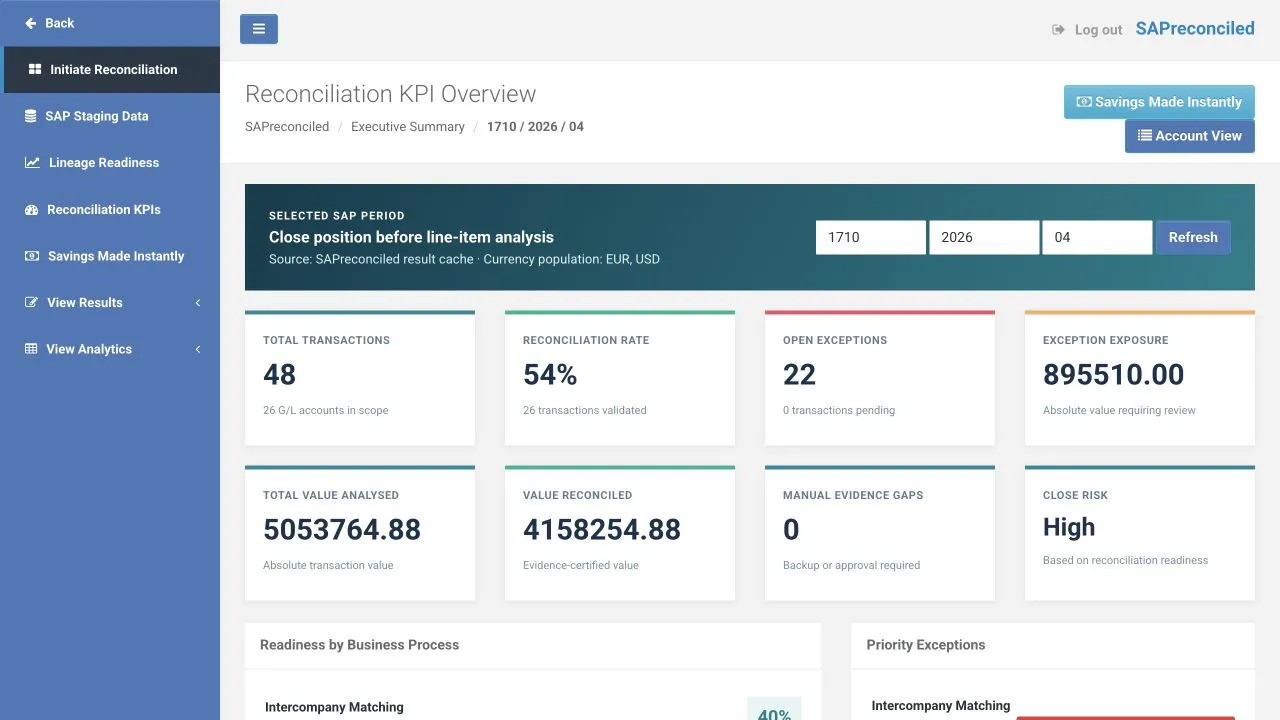Click the Readiness by Business Process heading

pos(359,645)
